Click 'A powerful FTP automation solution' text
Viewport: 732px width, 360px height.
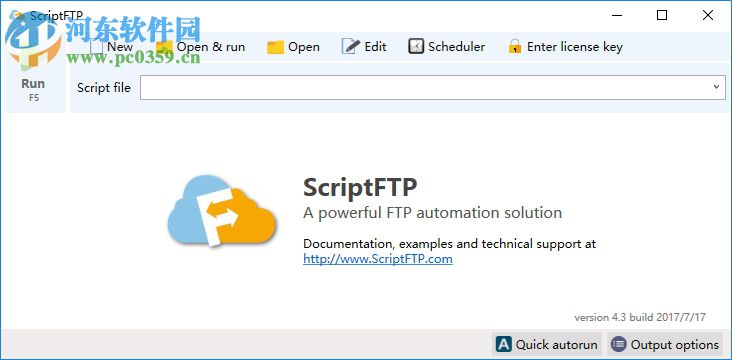(x=432, y=213)
